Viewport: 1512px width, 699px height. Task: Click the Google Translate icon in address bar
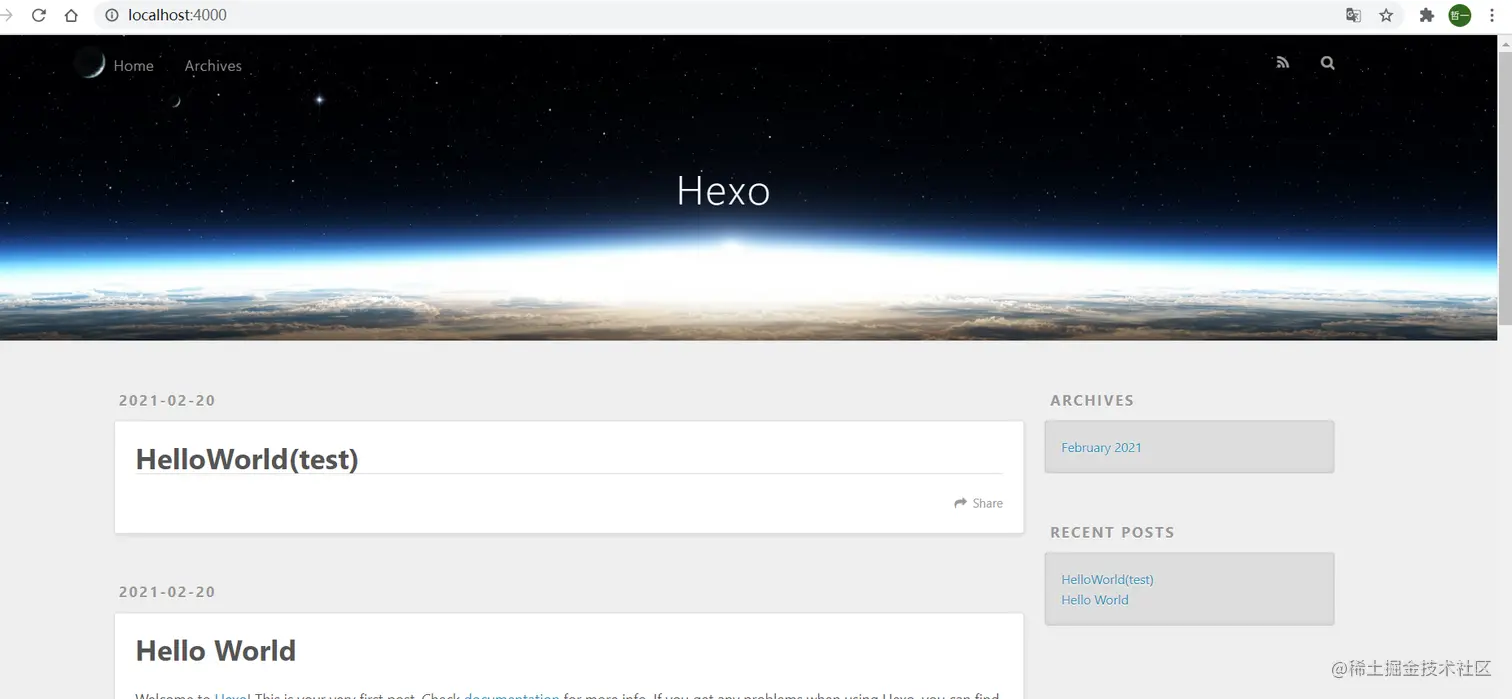pos(1353,15)
